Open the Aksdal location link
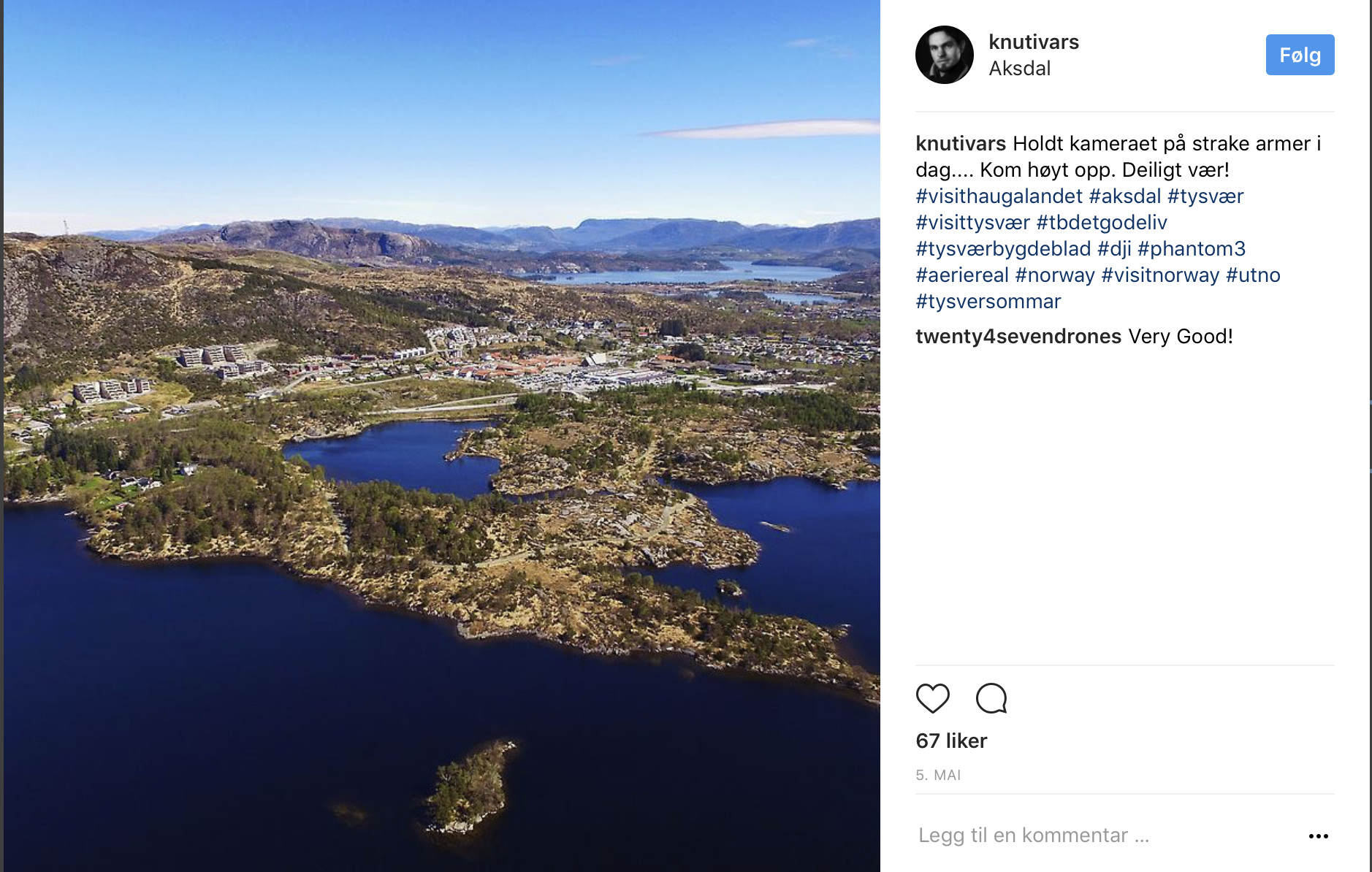The width and height of the screenshot is (1372, 872). click(1019, 69)
